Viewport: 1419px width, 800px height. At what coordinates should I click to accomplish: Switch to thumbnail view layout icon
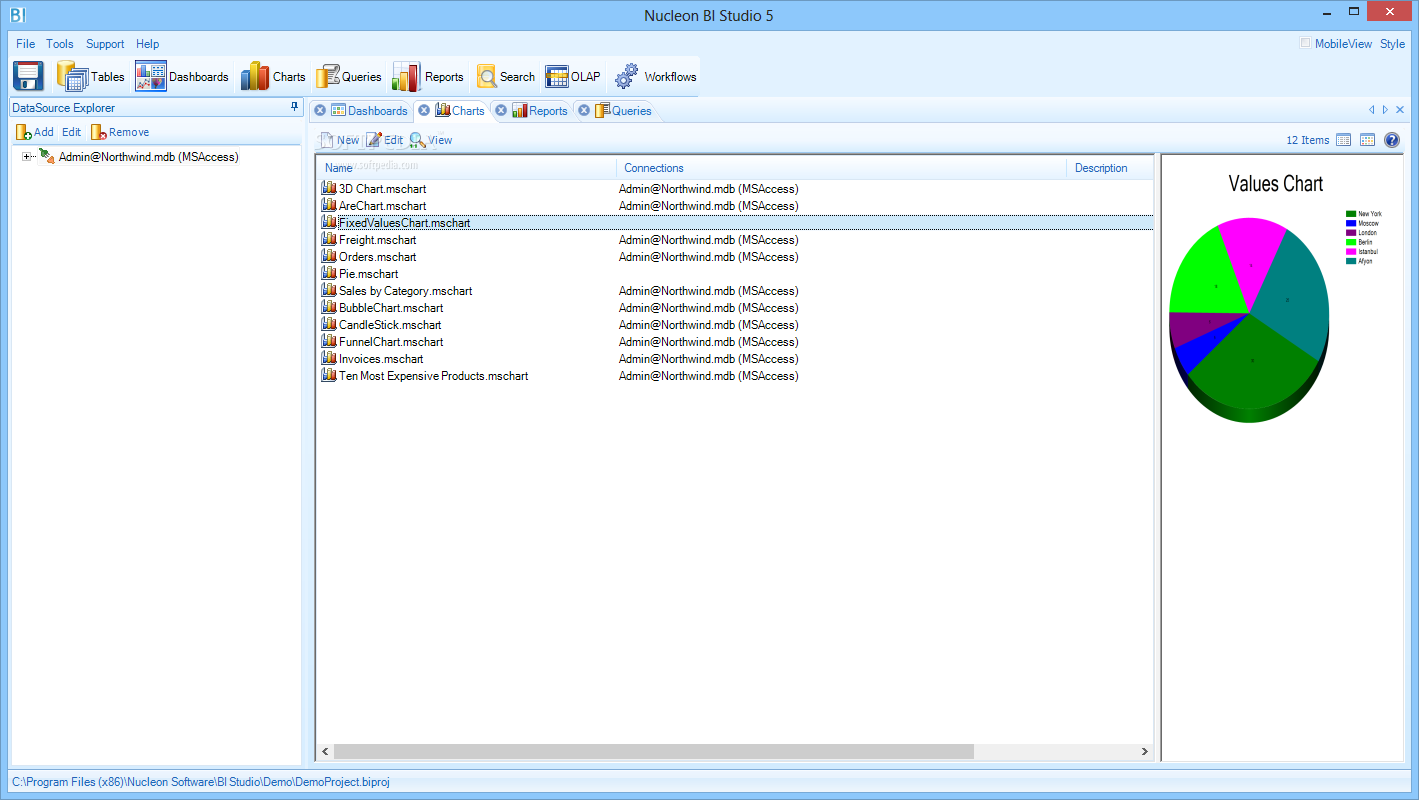point(1367,140)
